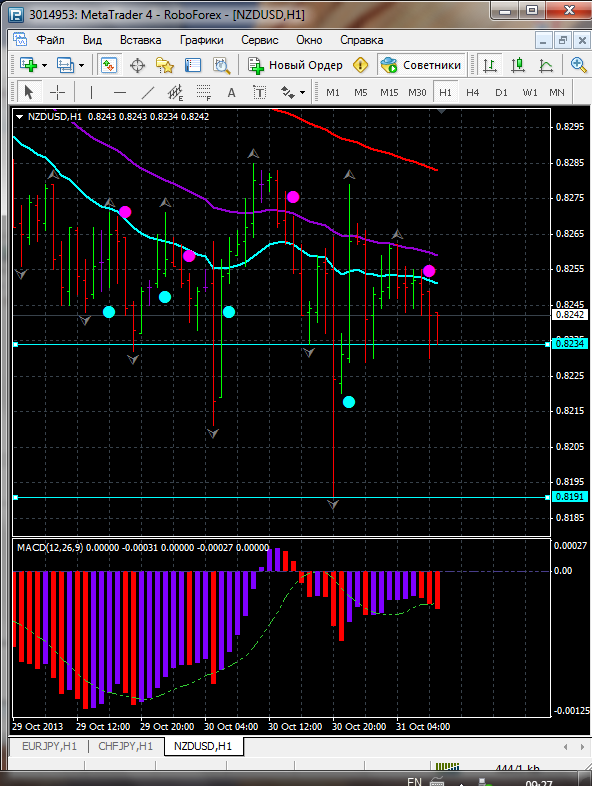
Task: Select the Fibonacci Retracement tool
Action: (204, 92)
